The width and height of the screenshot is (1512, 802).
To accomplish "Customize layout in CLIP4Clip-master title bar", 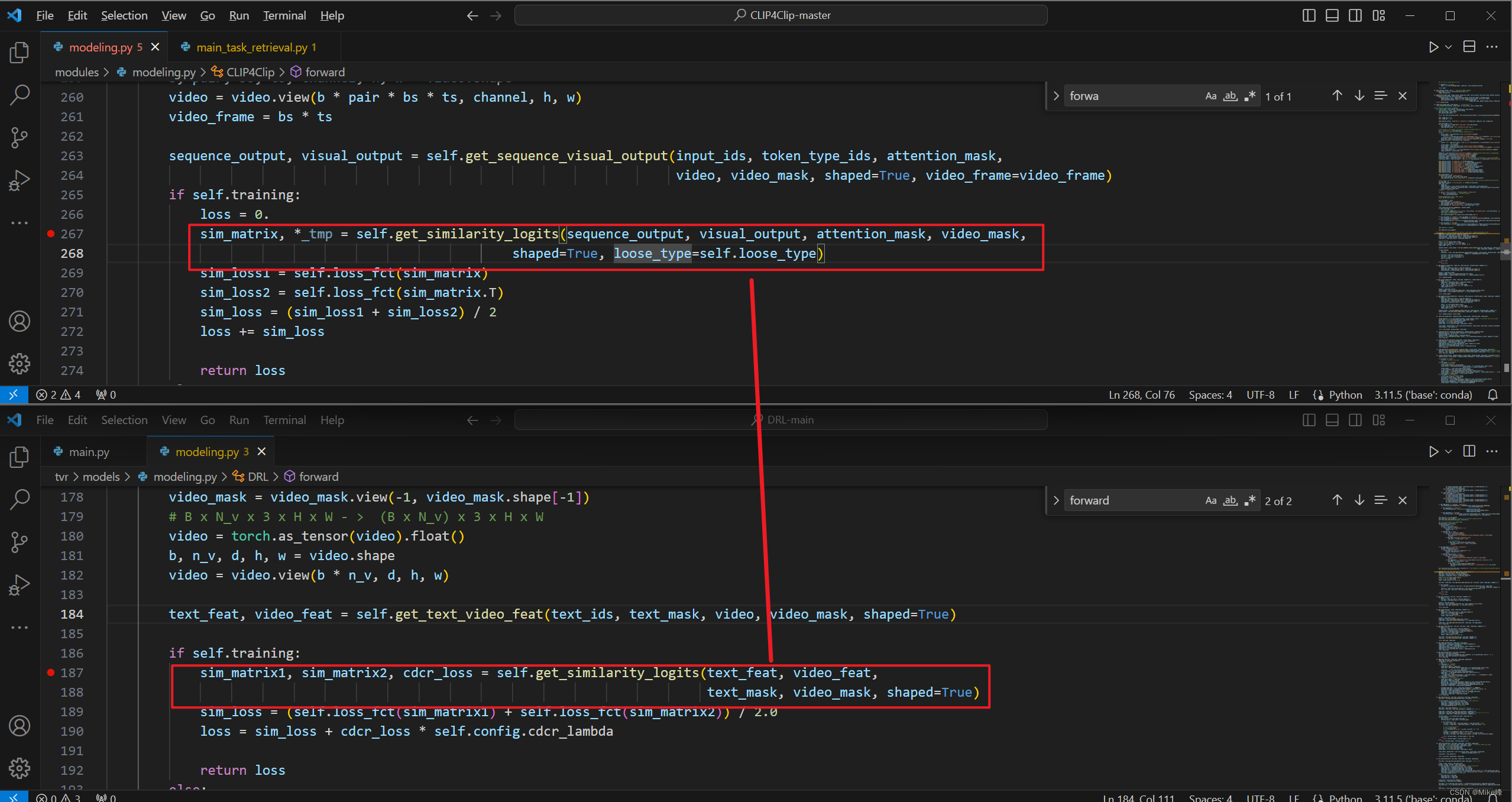I will click(x=1379, y=15).
